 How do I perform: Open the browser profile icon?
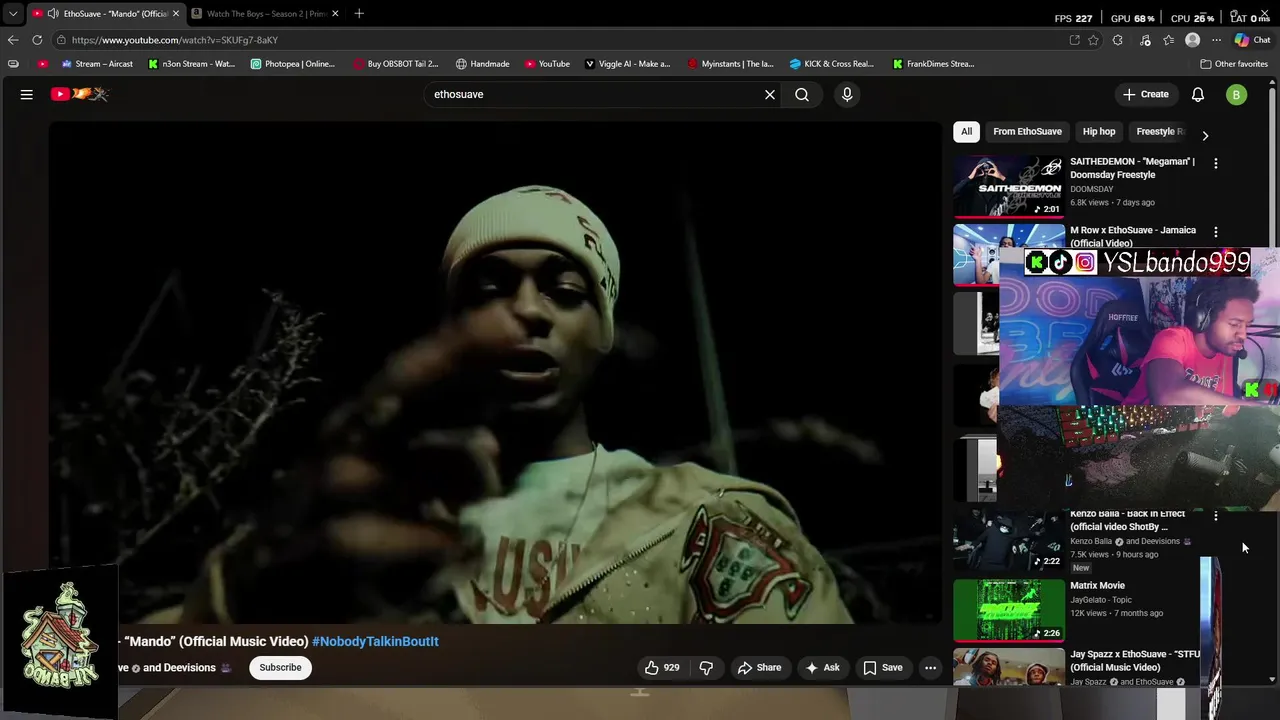pyautogui.click(x=1192, y=40)
